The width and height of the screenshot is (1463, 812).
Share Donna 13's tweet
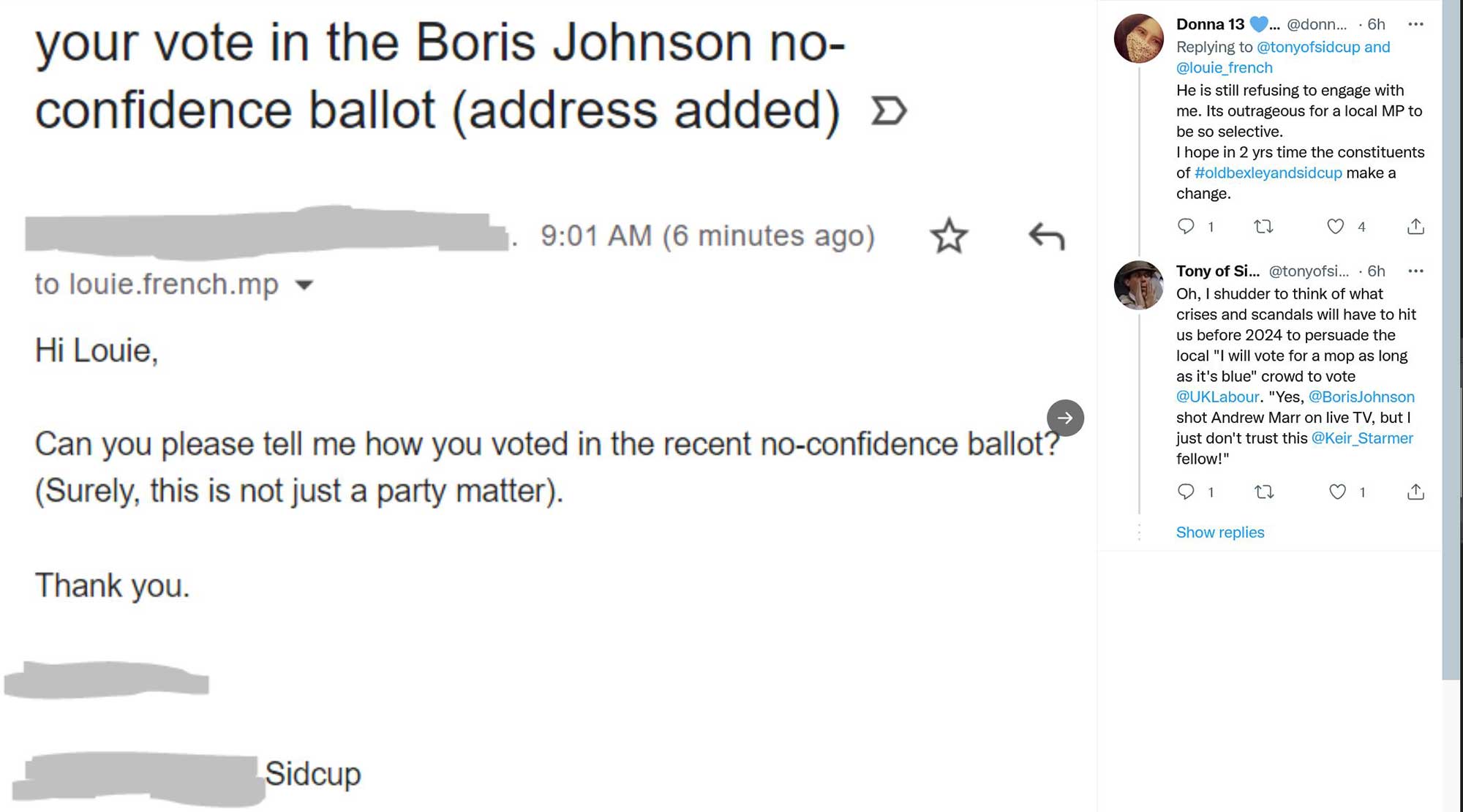coord(1415,226)
